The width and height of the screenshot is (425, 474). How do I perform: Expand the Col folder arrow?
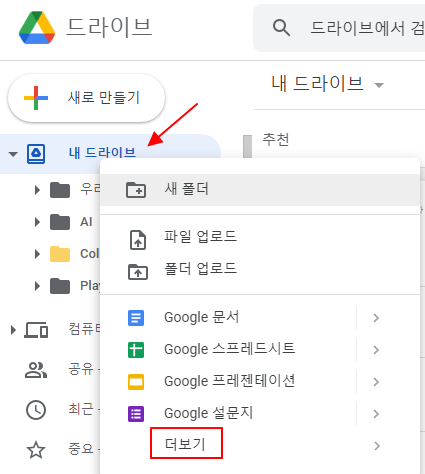pyautogui.click(x=37, y=254)
